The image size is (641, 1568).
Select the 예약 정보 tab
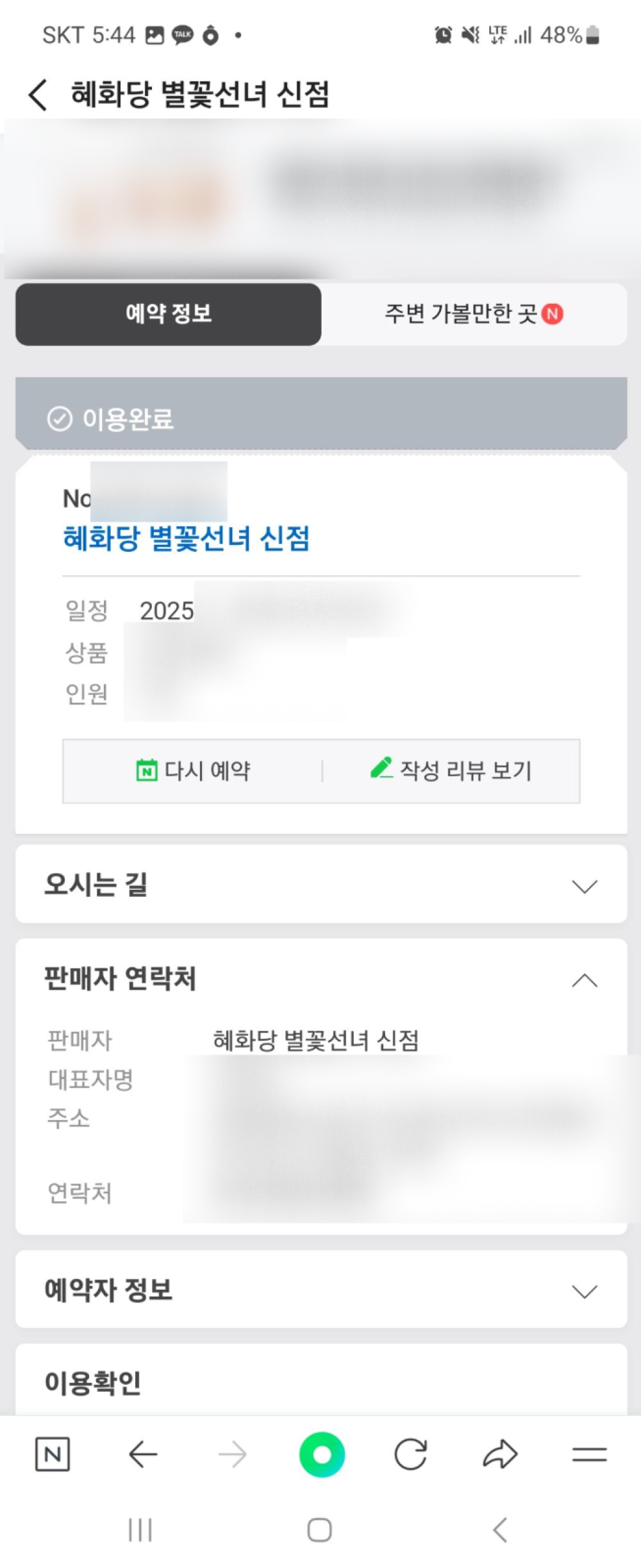169,314
